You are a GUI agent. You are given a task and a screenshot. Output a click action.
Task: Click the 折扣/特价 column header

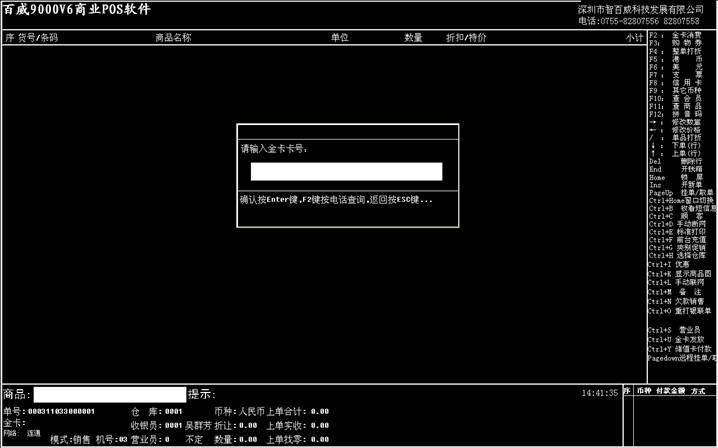coord(466,38)
